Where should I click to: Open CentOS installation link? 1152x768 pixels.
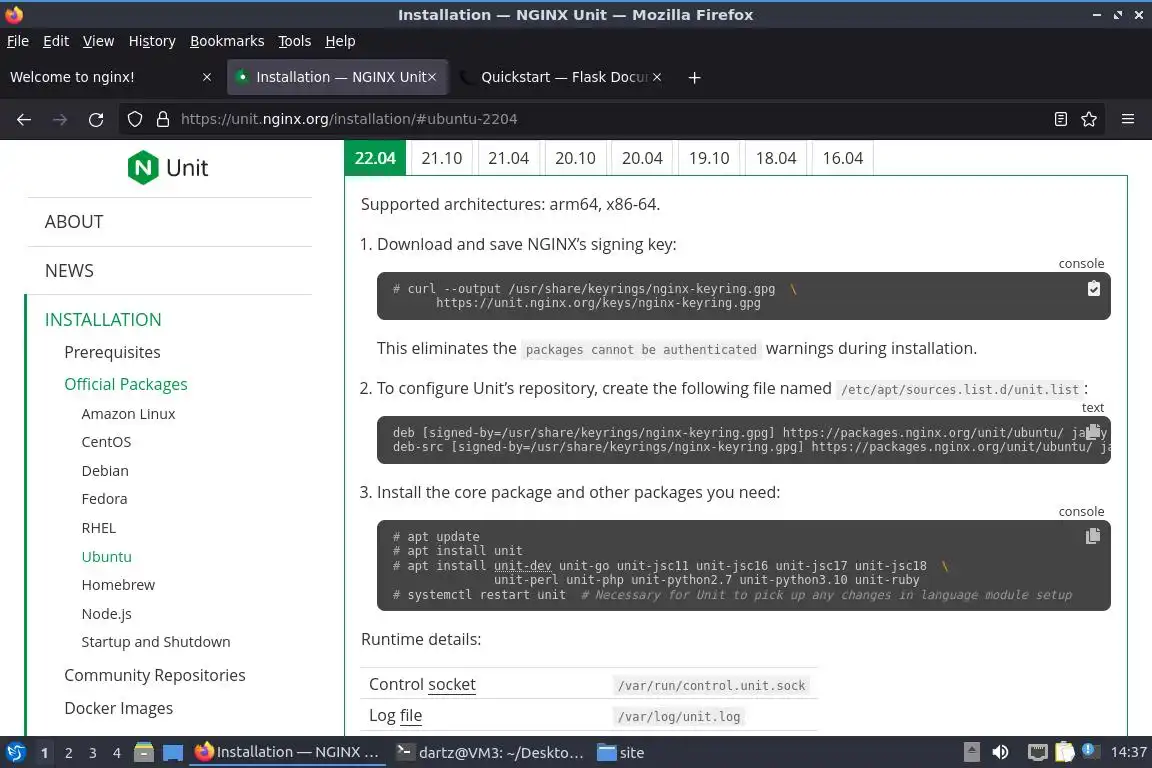point(107,442)
